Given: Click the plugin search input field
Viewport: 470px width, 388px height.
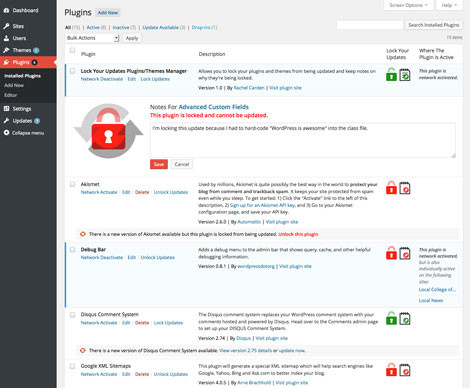Looking at the screenshot, I should click(370, 25).
